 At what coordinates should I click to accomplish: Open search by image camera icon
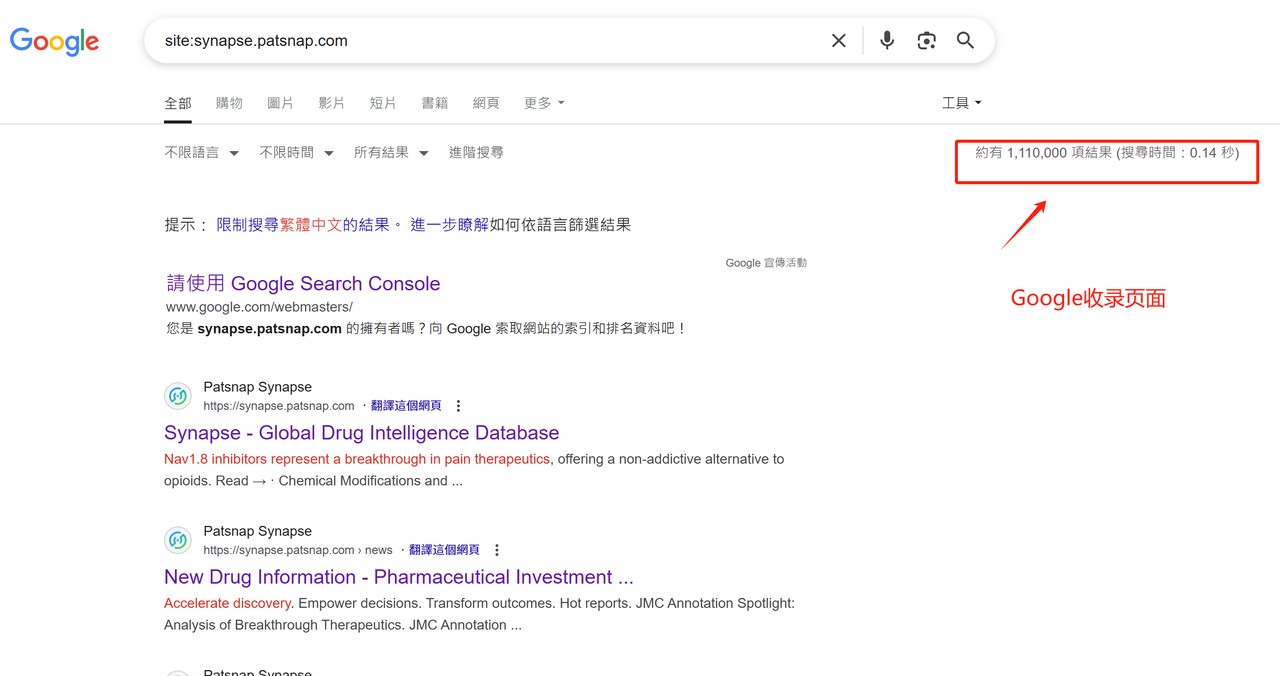click(926, 41)
